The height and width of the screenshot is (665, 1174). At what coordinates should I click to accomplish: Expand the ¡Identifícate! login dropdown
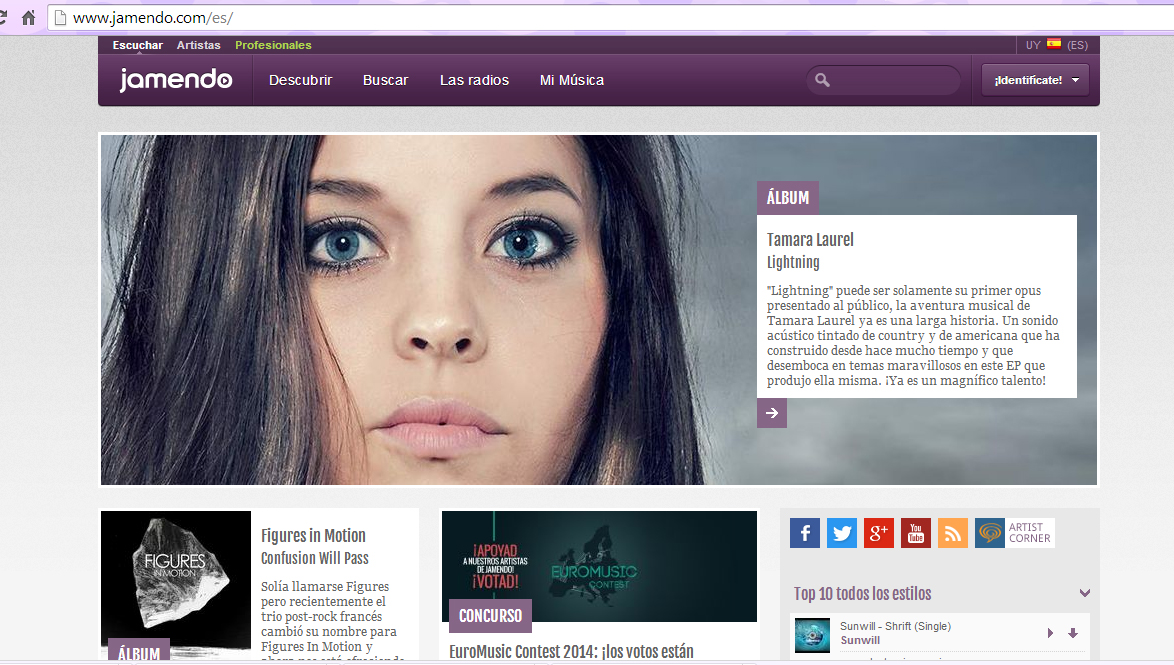[1035, 80]
